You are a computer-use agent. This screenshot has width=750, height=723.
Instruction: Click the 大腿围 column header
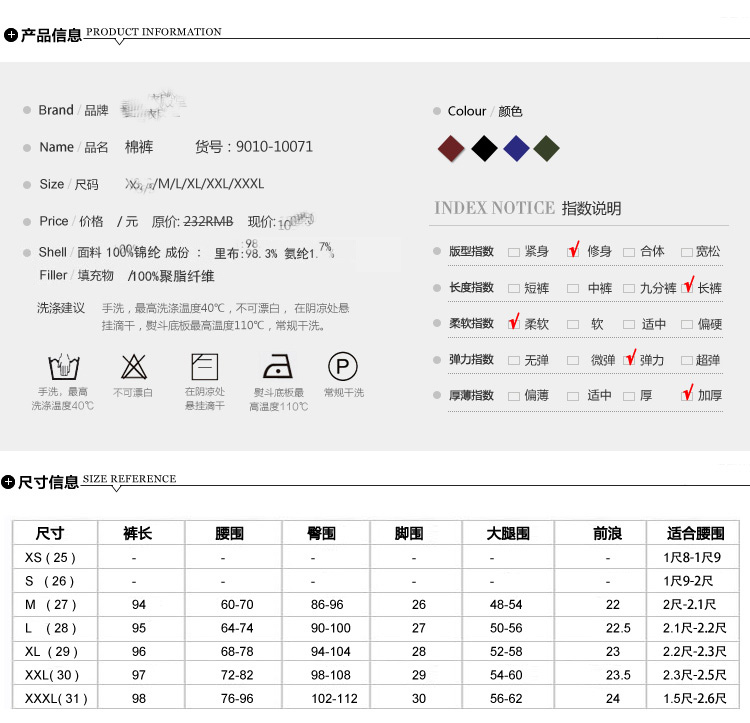[x=508, y=533]
